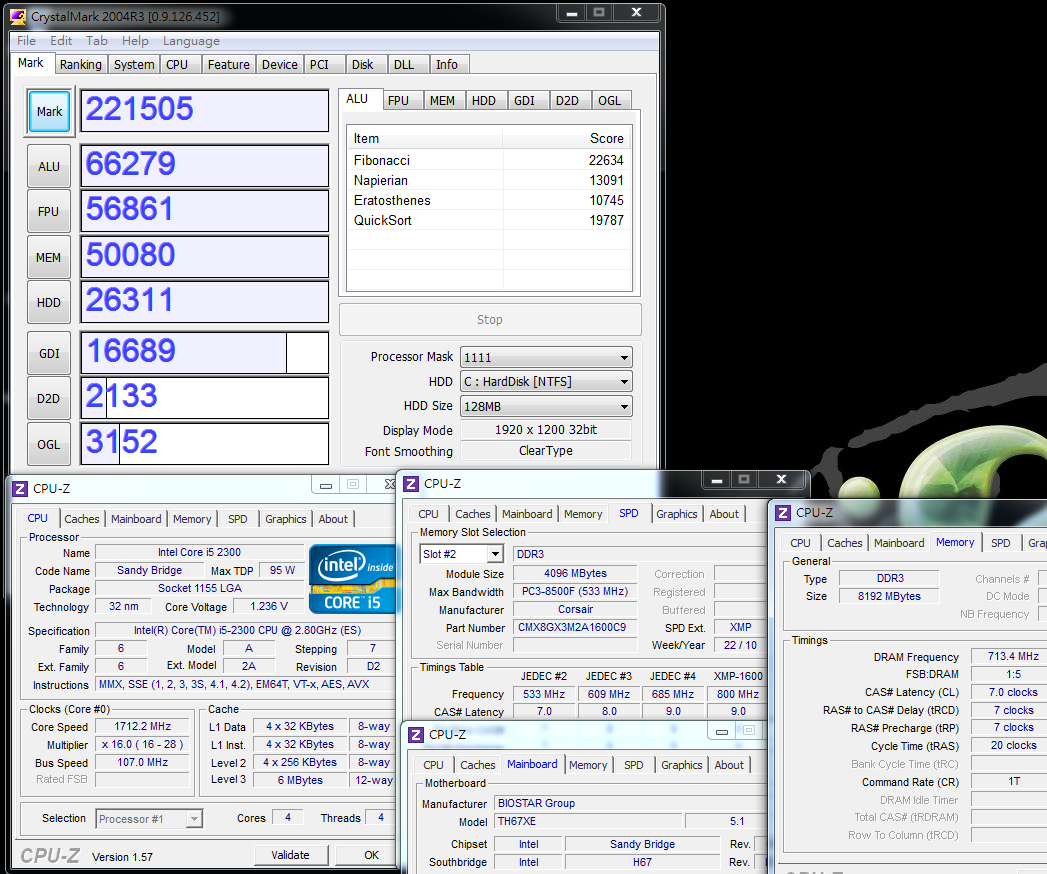The height and width of the screenshot is (874, 1047).
Task: Click the Score column header
Action: click(x=567, y=138)
